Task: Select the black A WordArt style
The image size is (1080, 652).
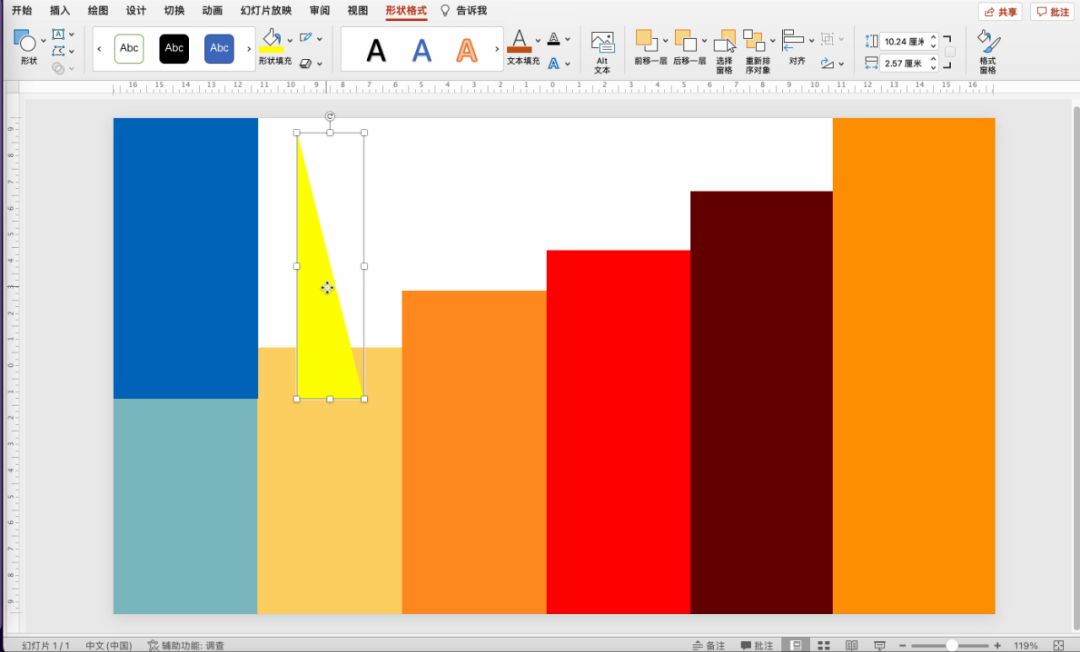Action: pyautogui.click(x=376, y=50)
